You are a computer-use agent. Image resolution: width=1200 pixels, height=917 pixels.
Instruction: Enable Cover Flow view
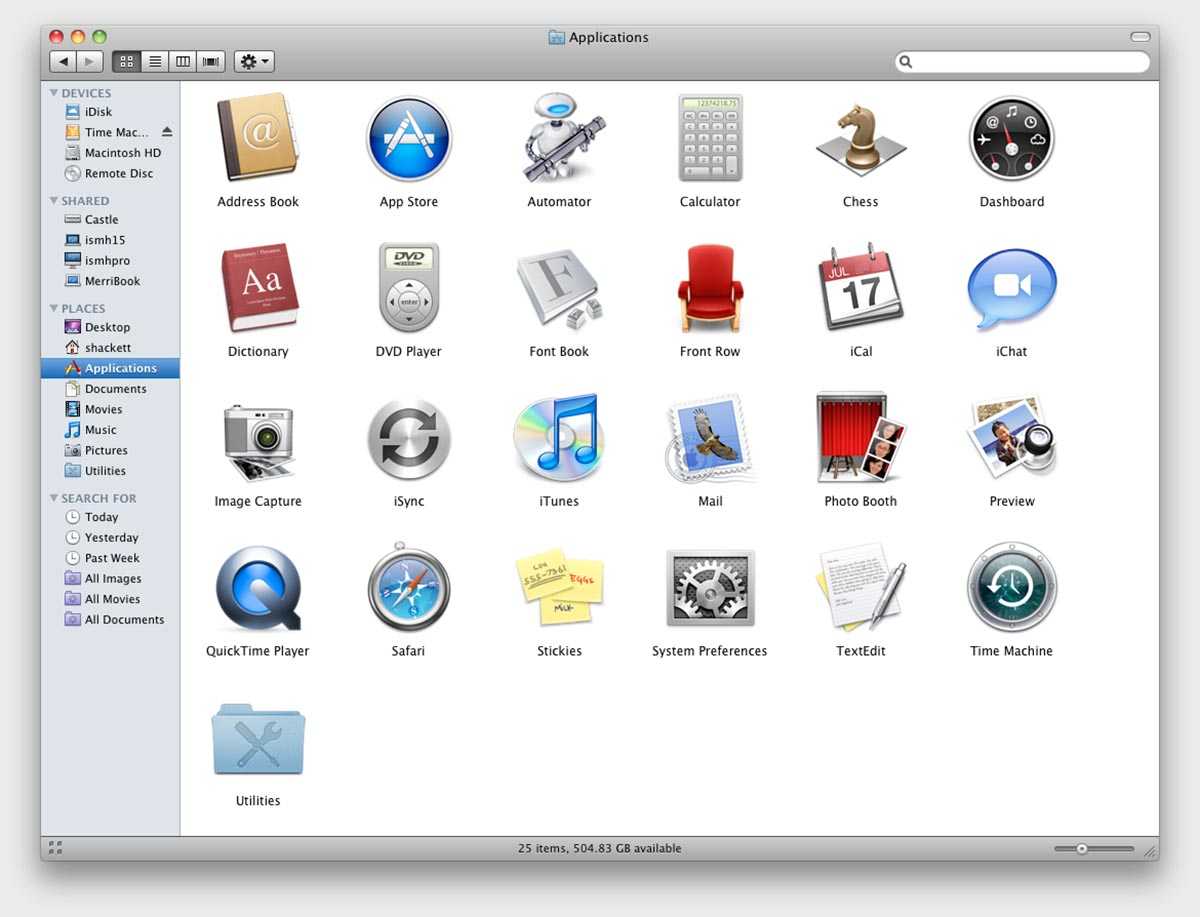tap(210, 62)
